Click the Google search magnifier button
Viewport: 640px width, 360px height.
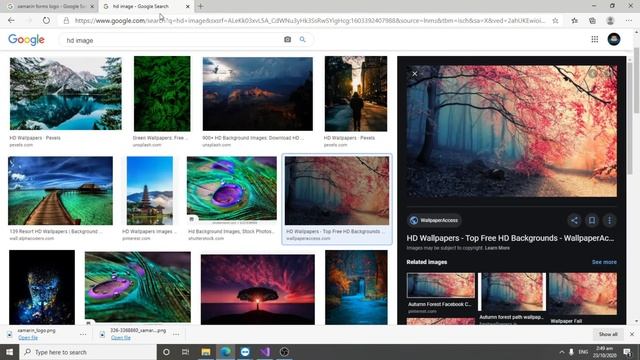302,40
